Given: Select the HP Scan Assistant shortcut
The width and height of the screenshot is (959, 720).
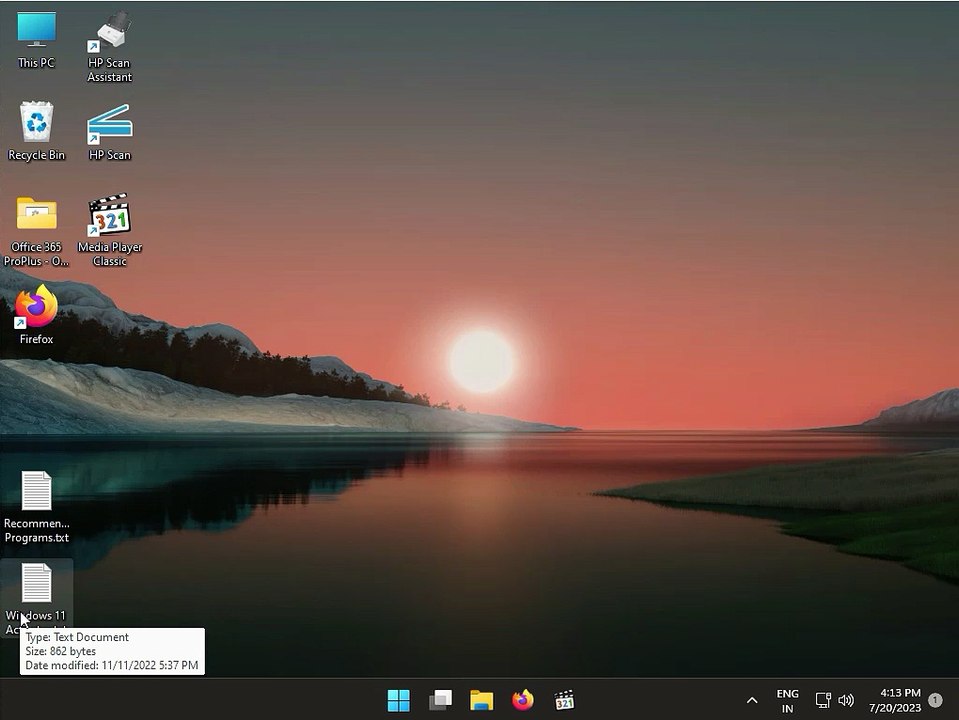Looking at the screenshot, I should (109, 46).
